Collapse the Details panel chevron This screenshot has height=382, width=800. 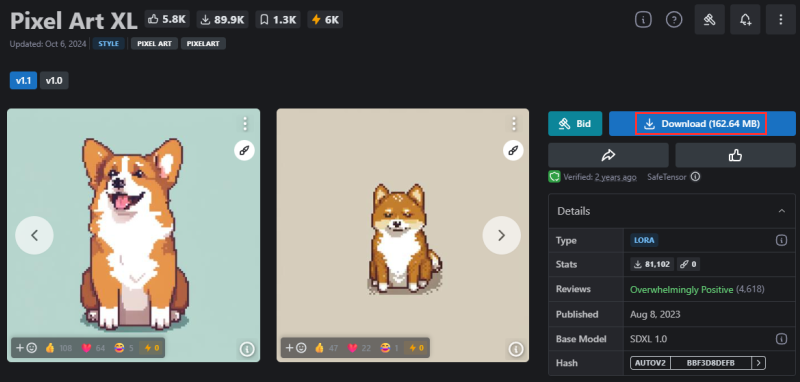point(782,211)
